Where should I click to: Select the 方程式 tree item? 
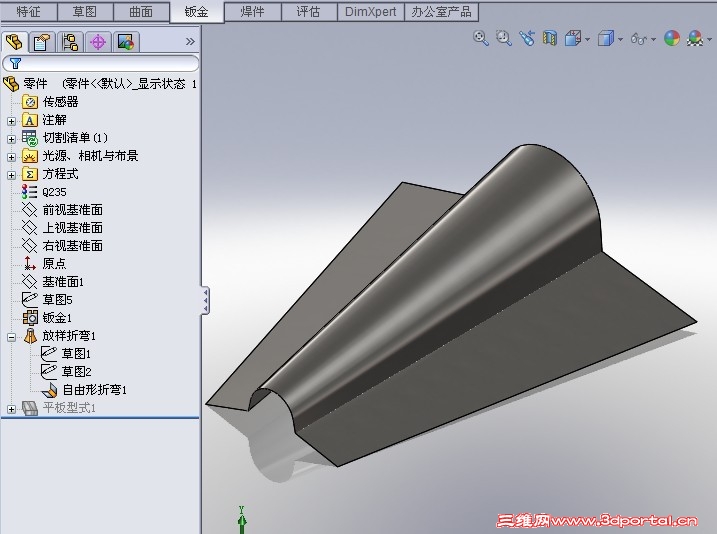pyautogui.click(x=60, y=174)
